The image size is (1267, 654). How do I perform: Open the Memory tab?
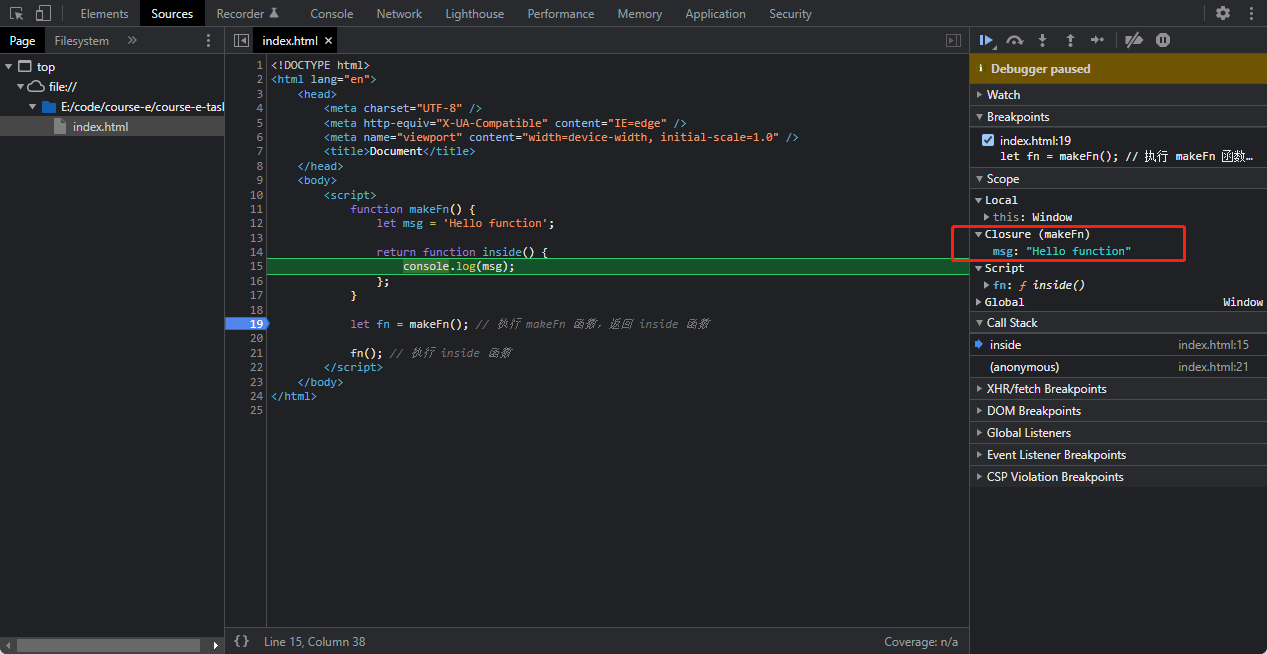click(640, 14)
